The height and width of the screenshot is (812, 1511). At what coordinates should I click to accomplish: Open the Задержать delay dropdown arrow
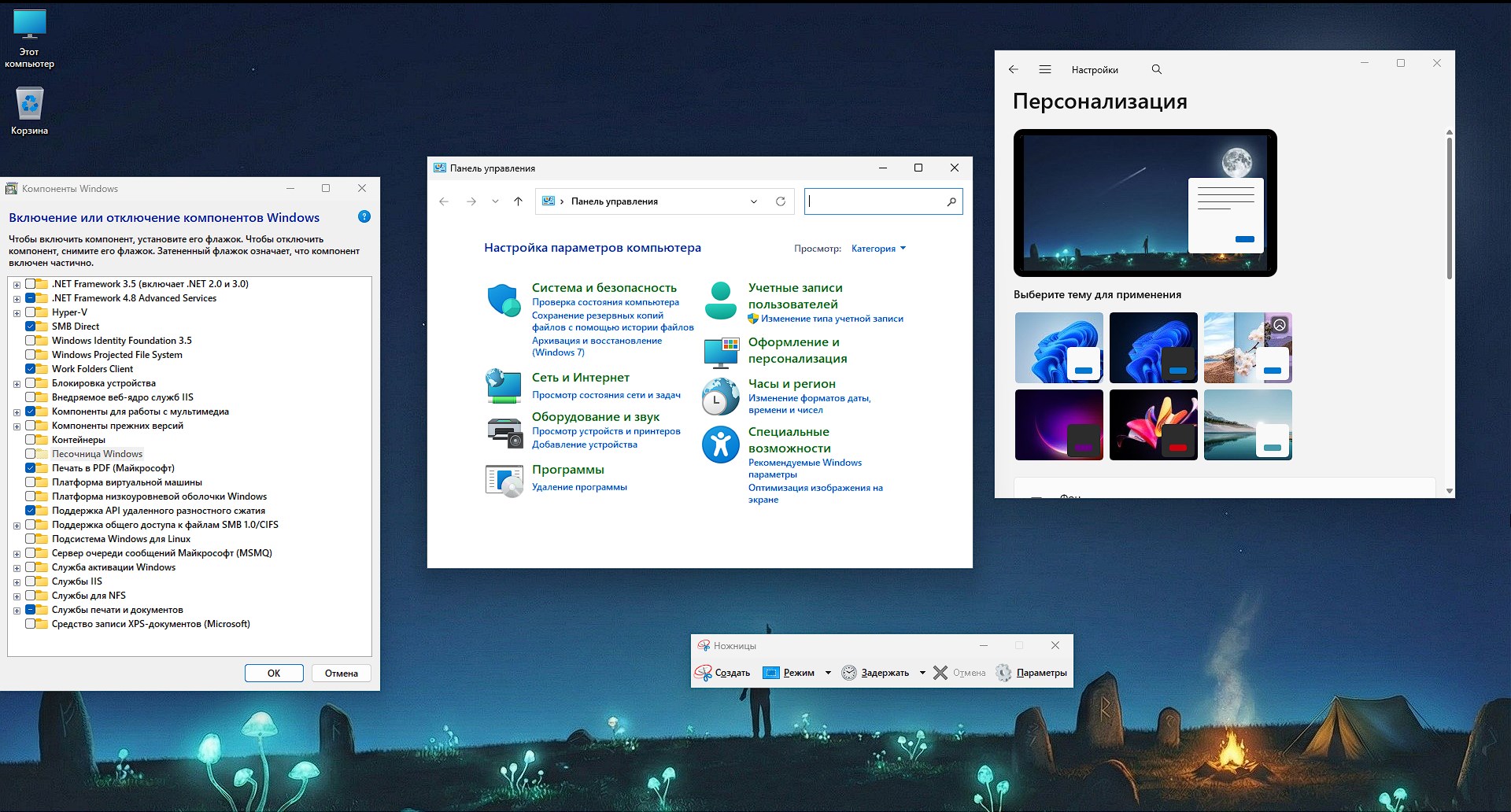click(x=922, y=673)
